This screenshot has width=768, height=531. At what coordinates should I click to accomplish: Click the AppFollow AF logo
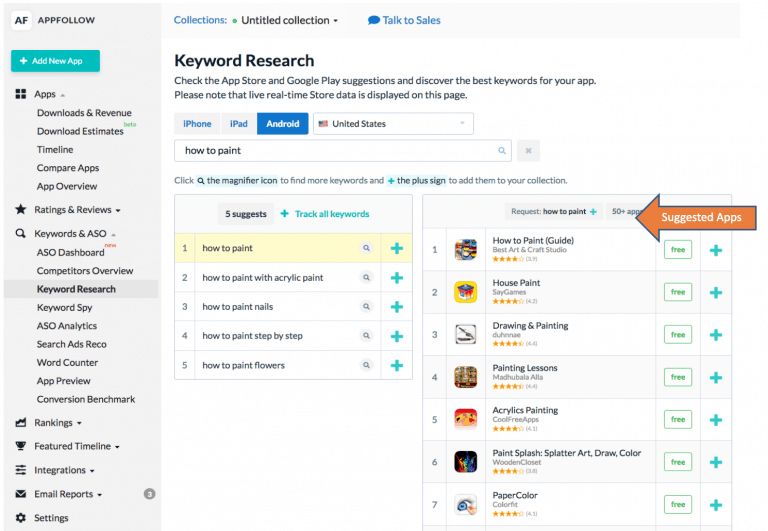pyautogui.click(x=21, y=20)
